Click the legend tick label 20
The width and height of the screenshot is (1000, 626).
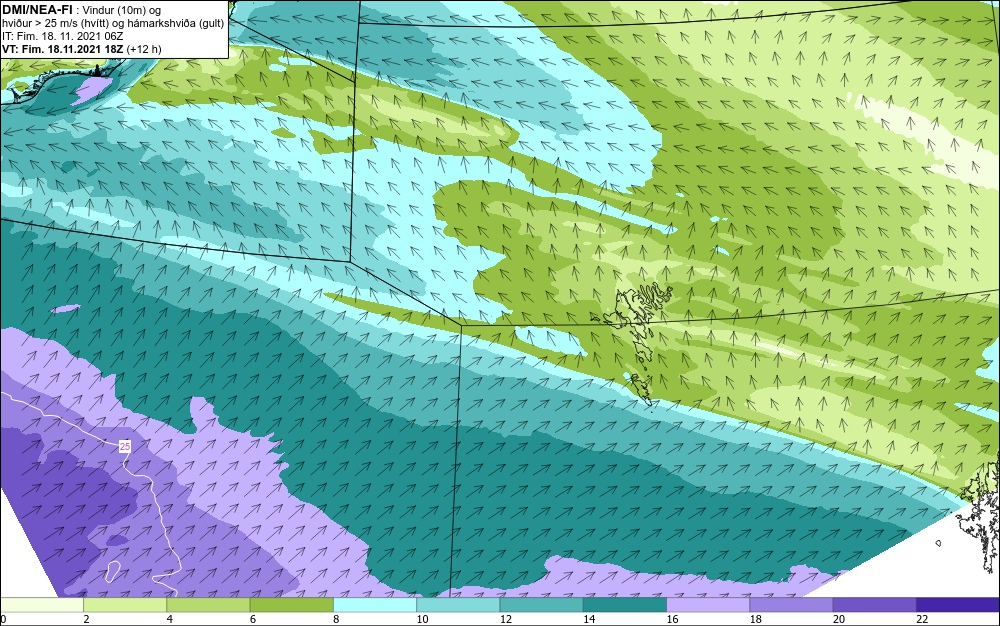[839, 619]
